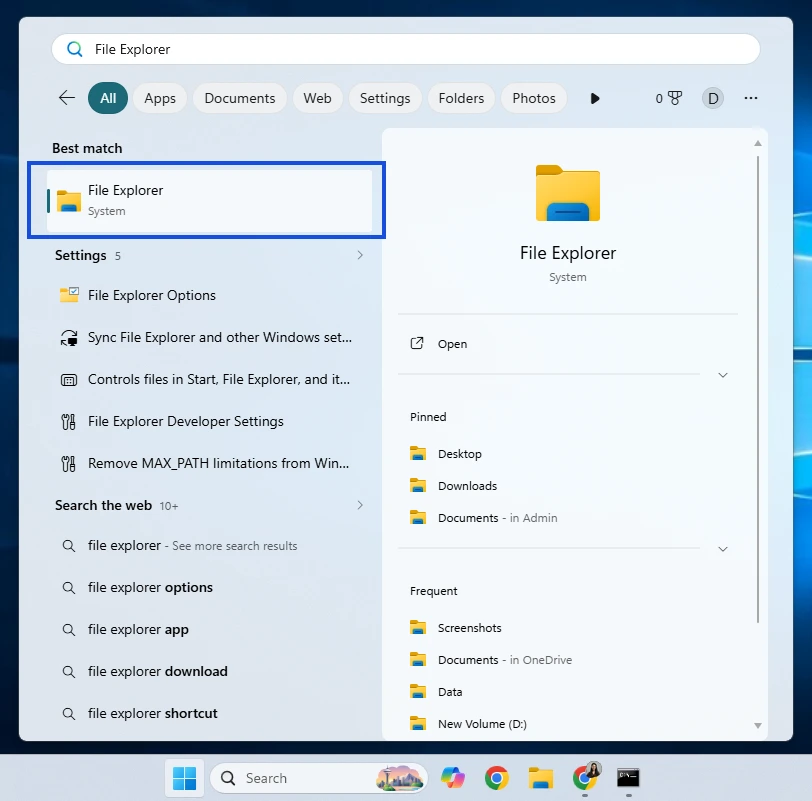
Task: Go back with the left arrow icon
Action: tap(67, 98)
